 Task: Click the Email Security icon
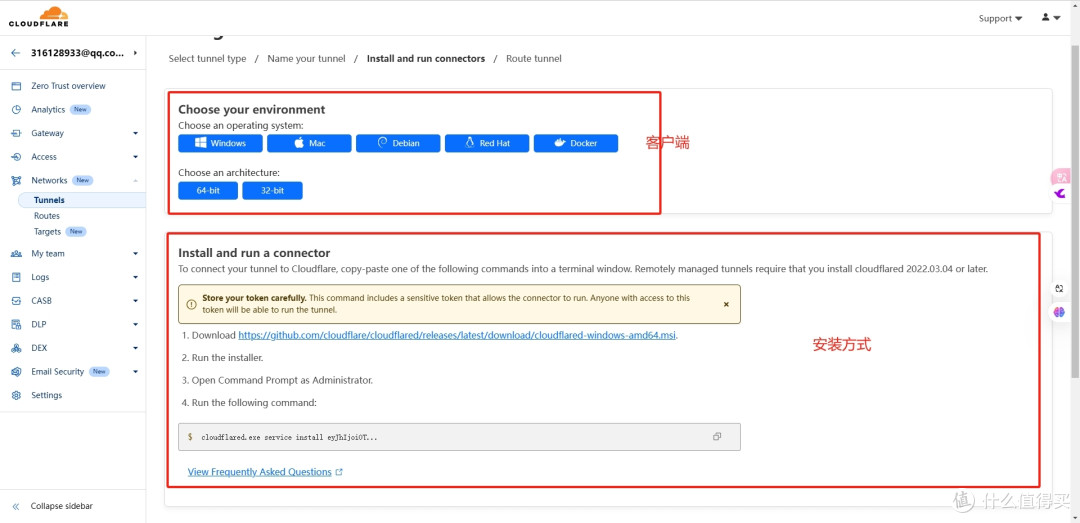(17, 372)
